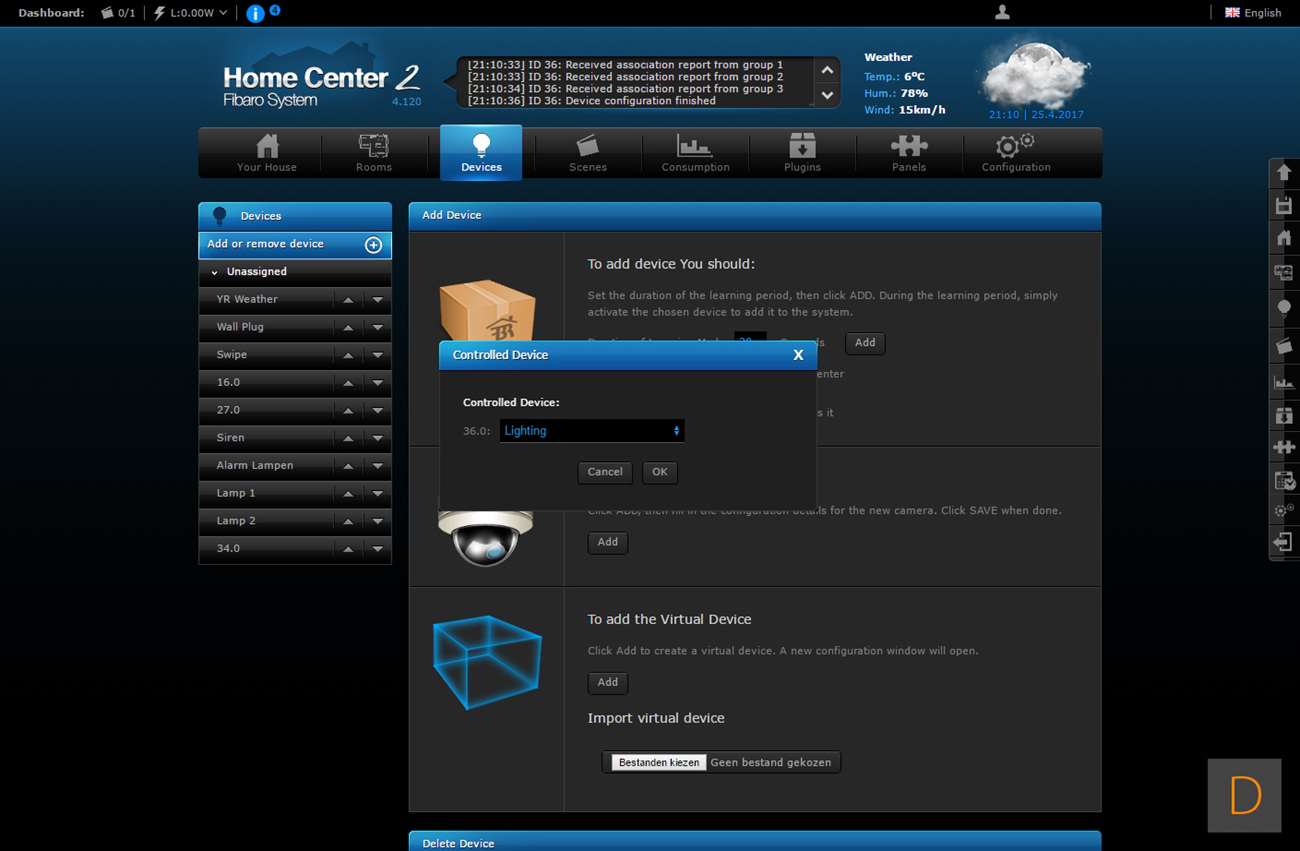Viewport: 1300px width, 851px height.
Task: Move Alarm Lampen down
Action: [377, 466]
